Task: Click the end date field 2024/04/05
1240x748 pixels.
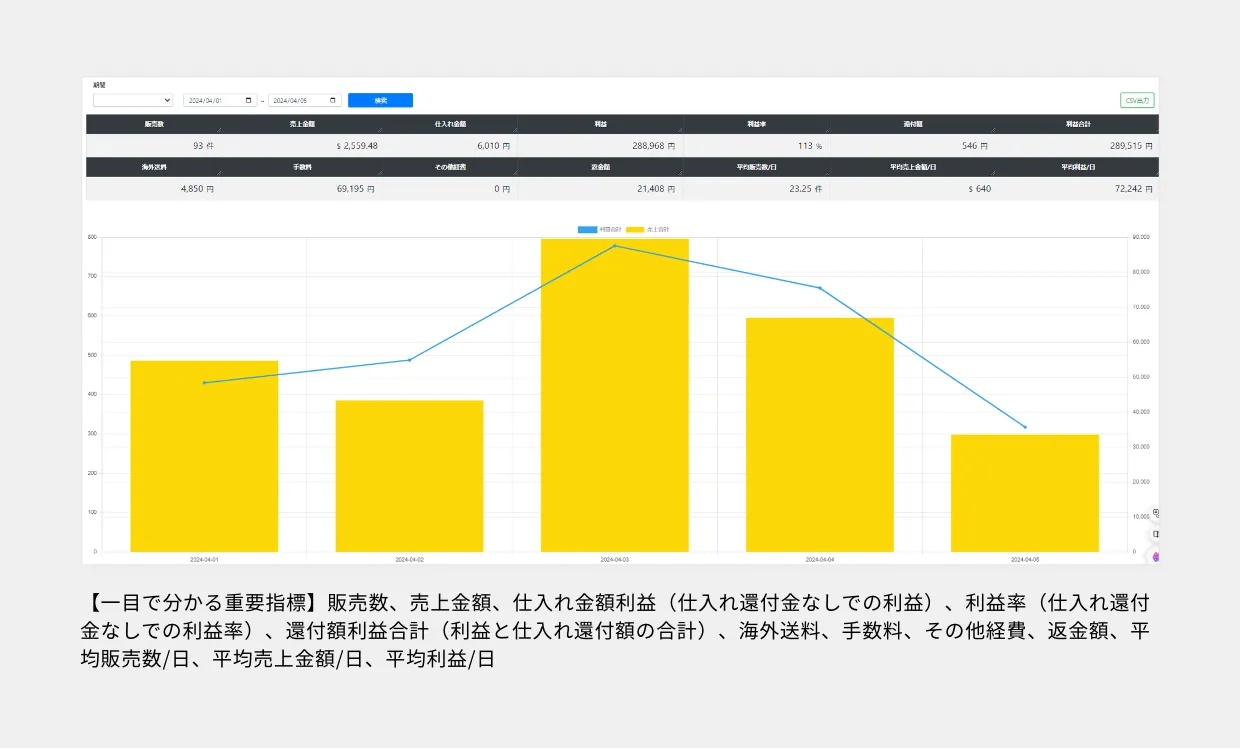Action: pyautogui.click(x=298, y=101)
